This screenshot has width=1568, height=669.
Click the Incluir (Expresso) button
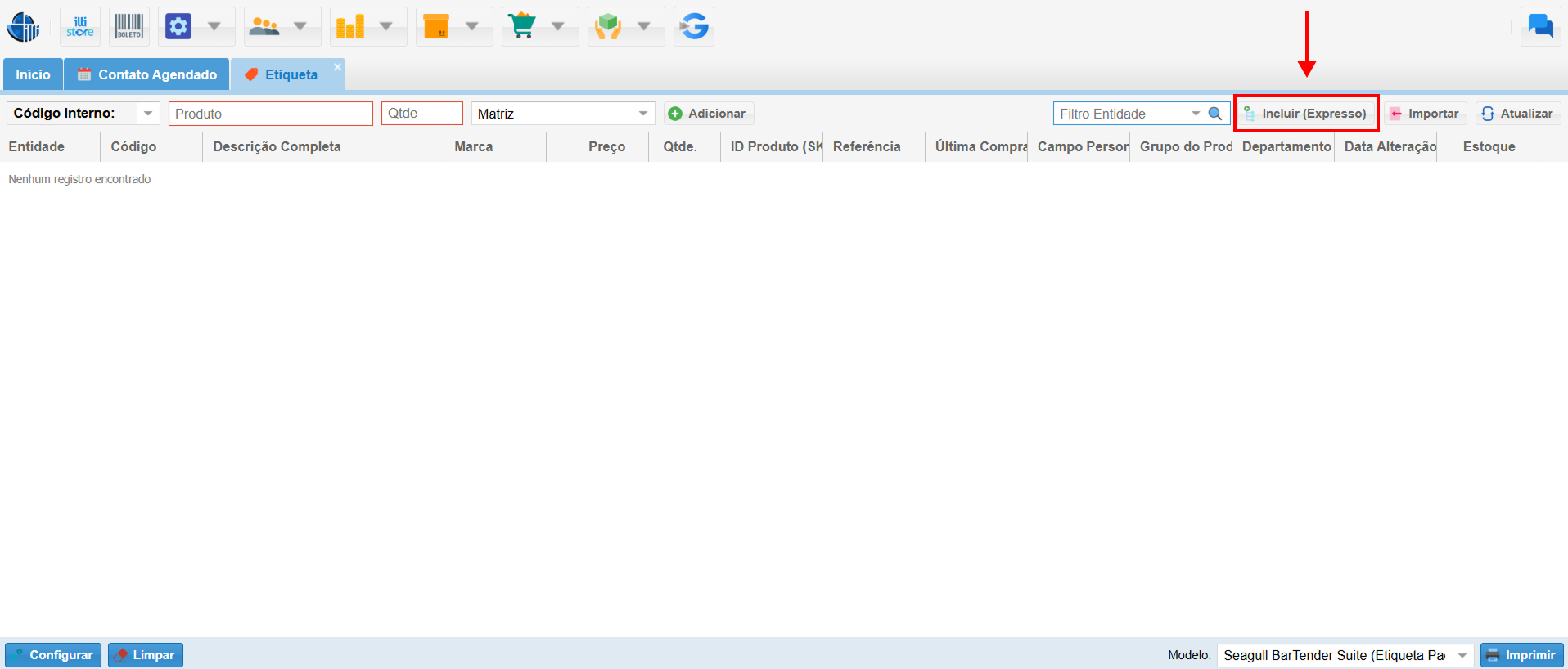[x=1306, y=114]
